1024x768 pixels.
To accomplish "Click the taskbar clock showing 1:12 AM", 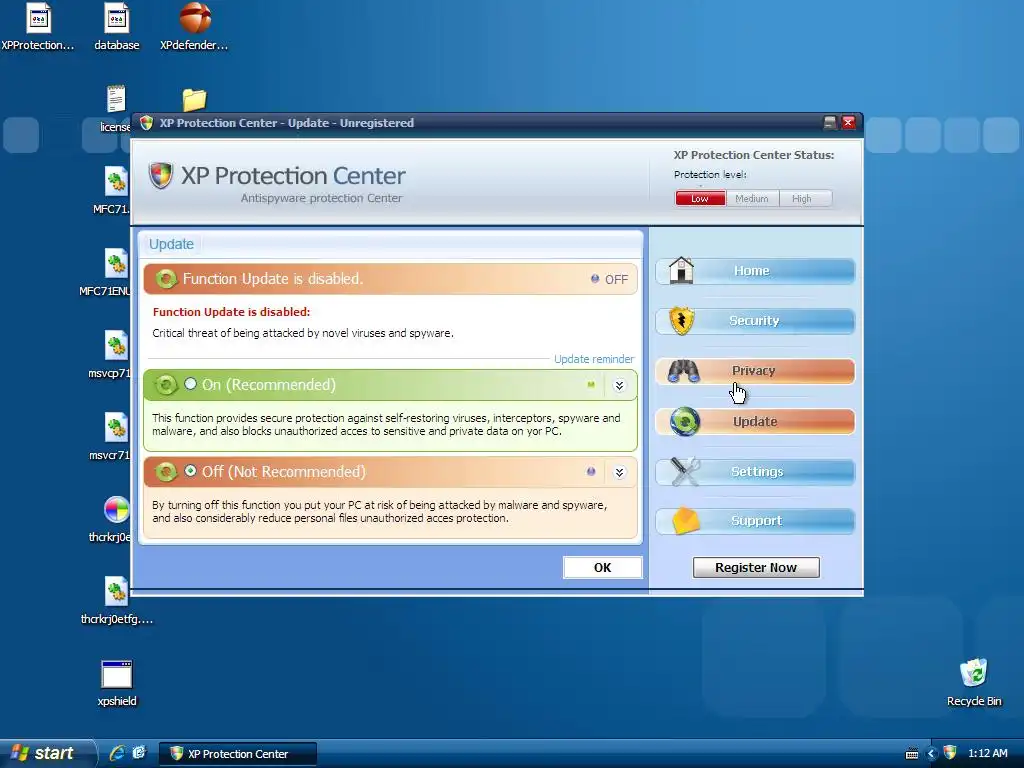I will coord(987,754).
